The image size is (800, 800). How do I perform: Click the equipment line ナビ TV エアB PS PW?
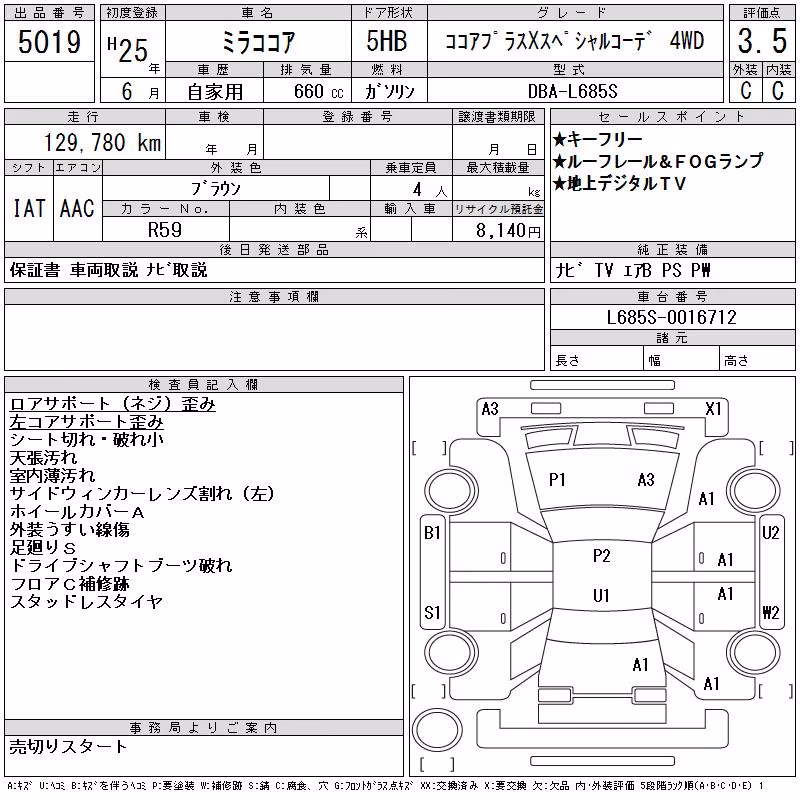pos(633,270)
